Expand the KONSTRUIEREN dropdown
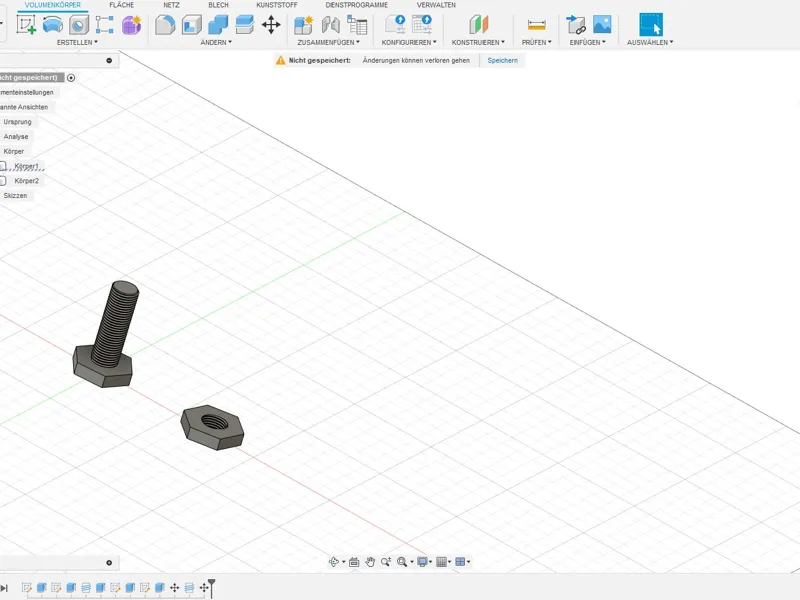 pos(478,42)
